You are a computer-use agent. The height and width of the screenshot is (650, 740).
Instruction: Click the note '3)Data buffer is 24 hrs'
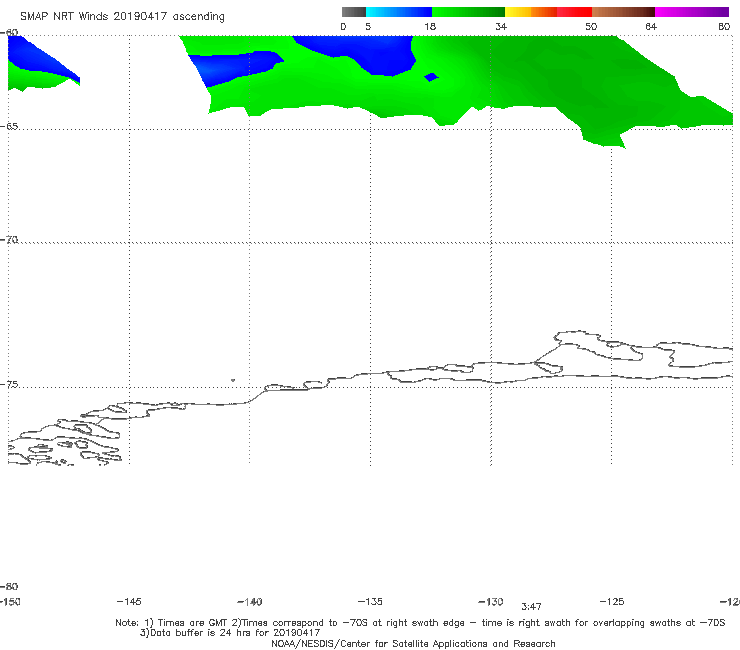(x=230, y=633)
